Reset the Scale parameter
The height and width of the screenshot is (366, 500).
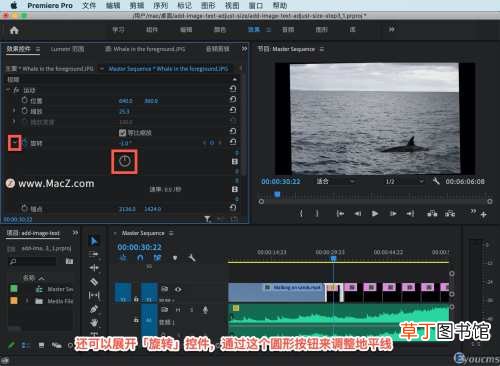(233, 110)
